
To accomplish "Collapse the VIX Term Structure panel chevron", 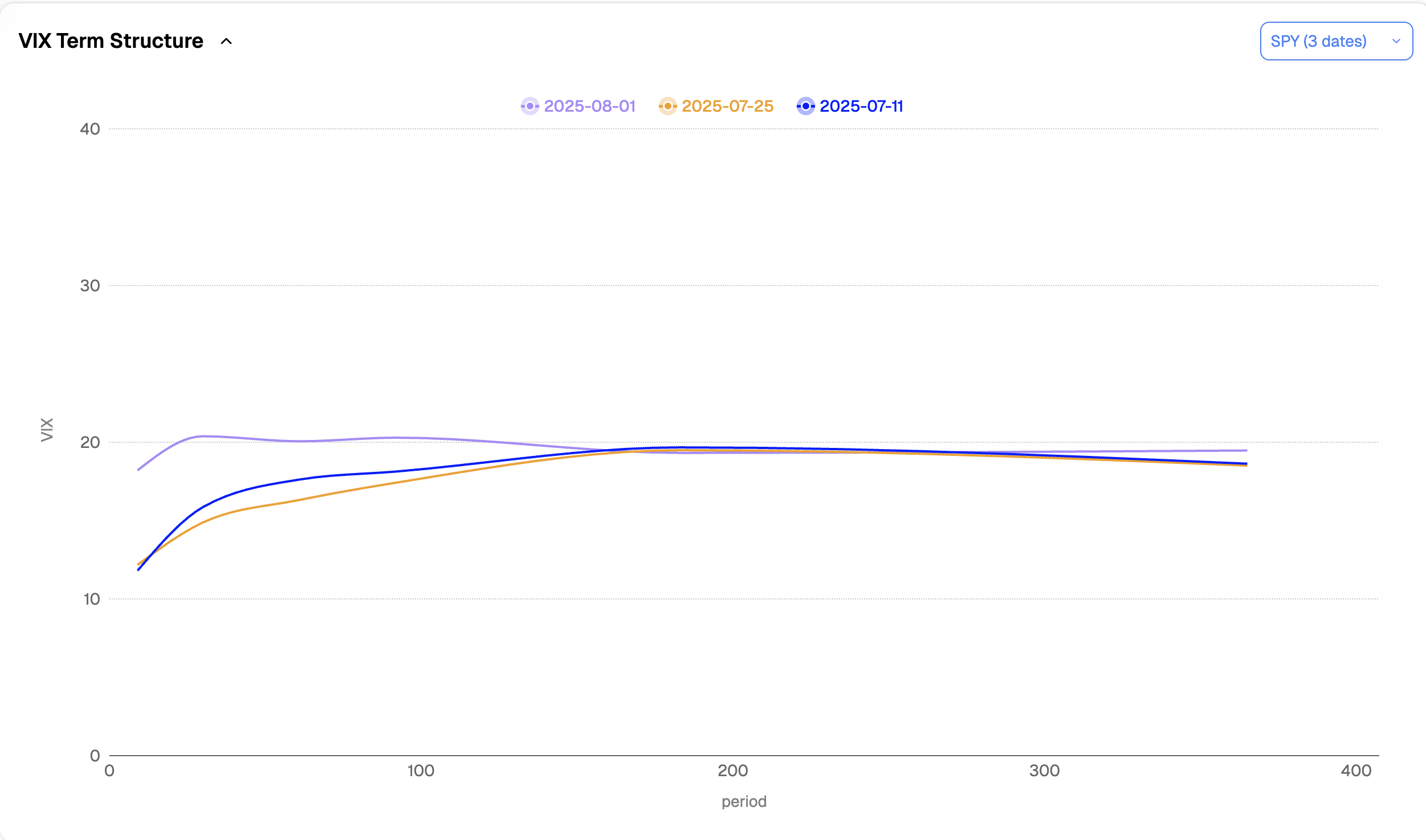I will coord(226,41).
